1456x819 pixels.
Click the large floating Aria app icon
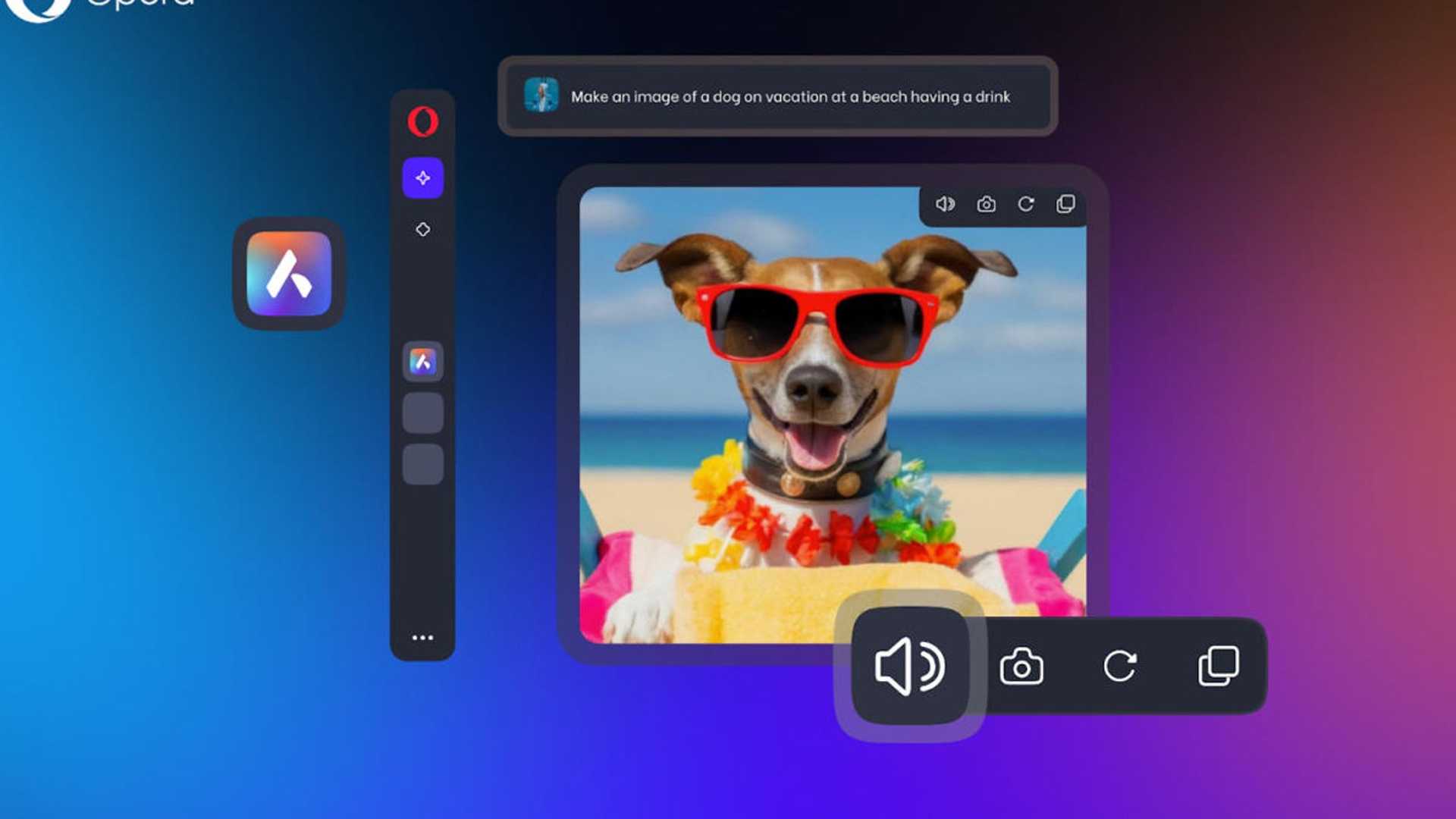[289, 274]
